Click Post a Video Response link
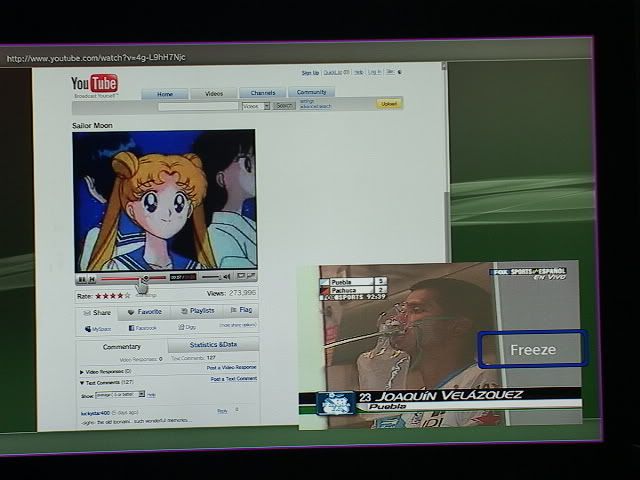 click(231, 367)
